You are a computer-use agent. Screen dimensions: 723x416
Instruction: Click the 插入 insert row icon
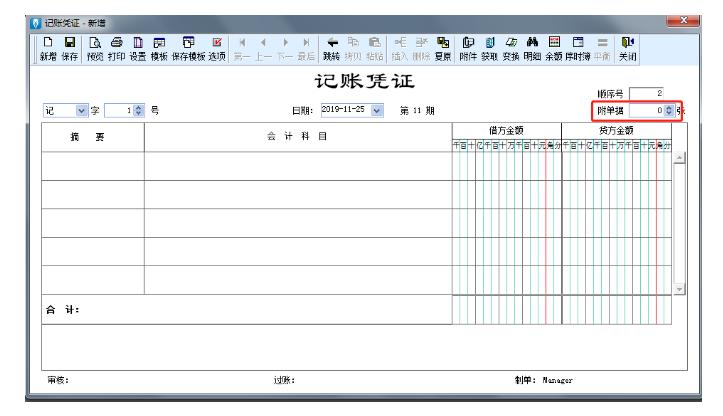(x=400, y=48)
